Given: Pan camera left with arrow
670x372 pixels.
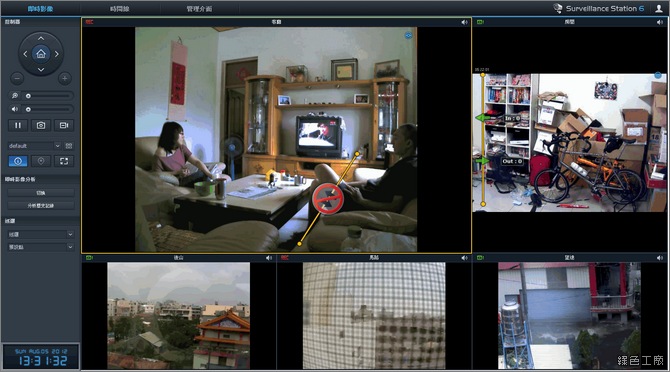Looking at the screenshot, I should click(x=25, y=54).
